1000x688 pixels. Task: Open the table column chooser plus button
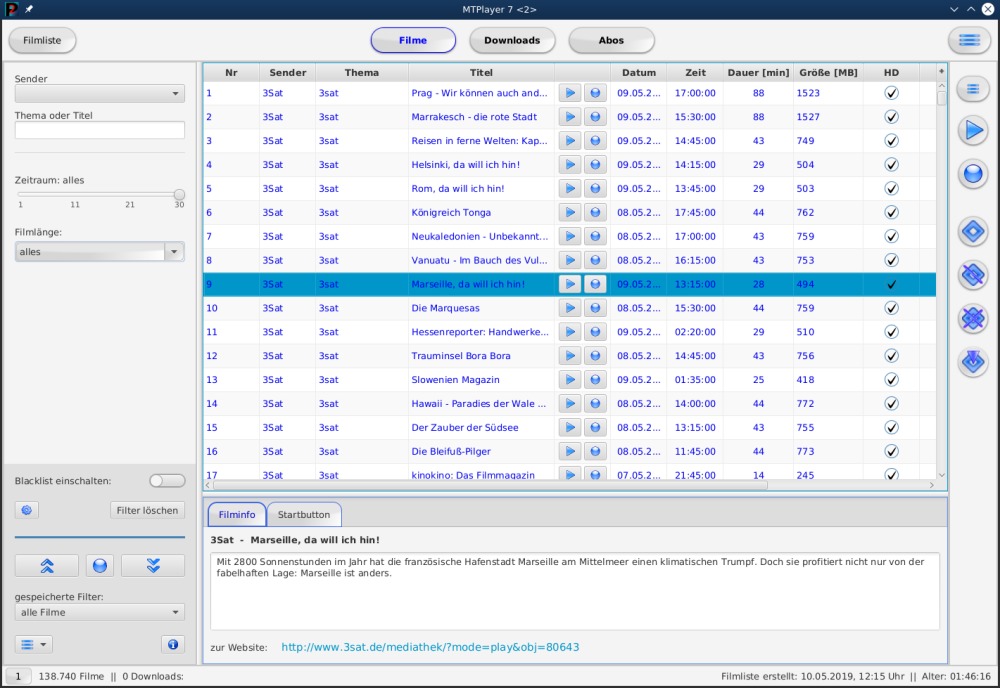941,71
